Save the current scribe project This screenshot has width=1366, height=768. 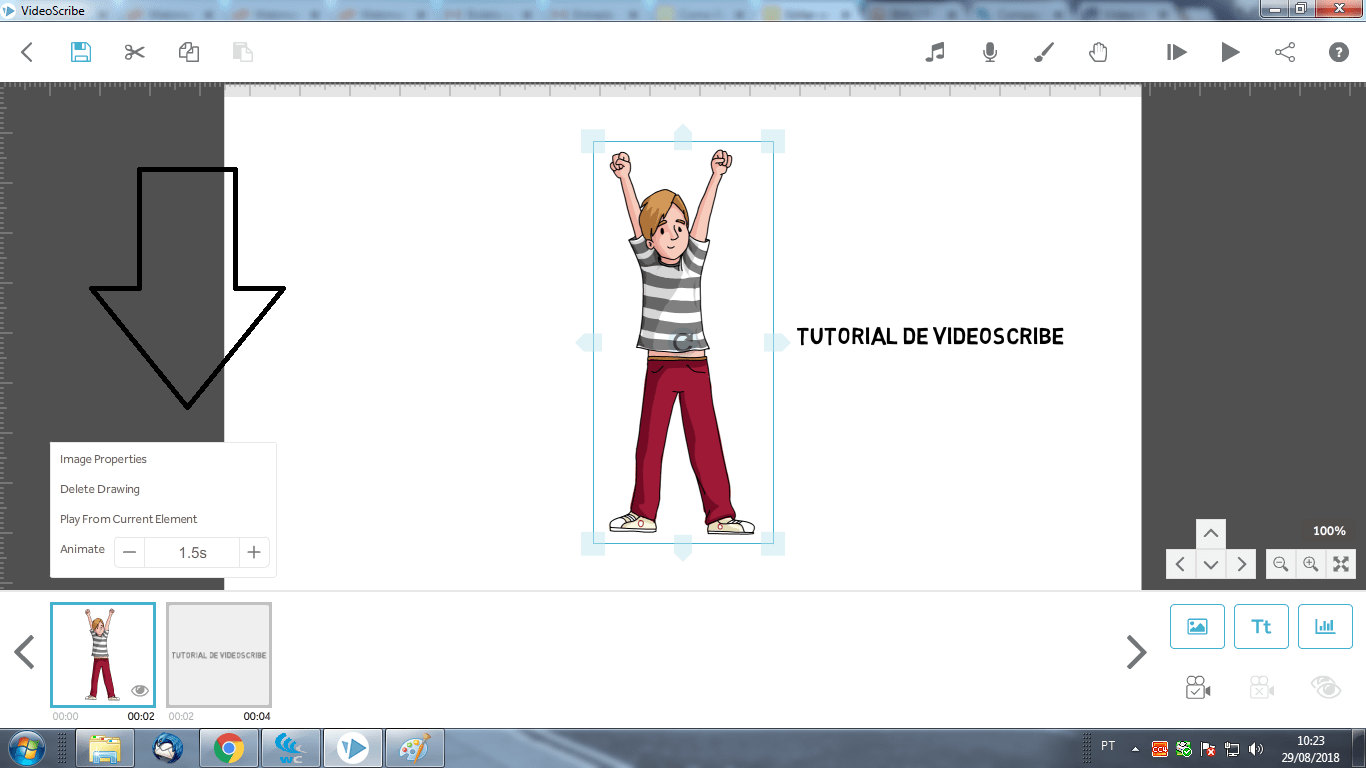point(80,52)
